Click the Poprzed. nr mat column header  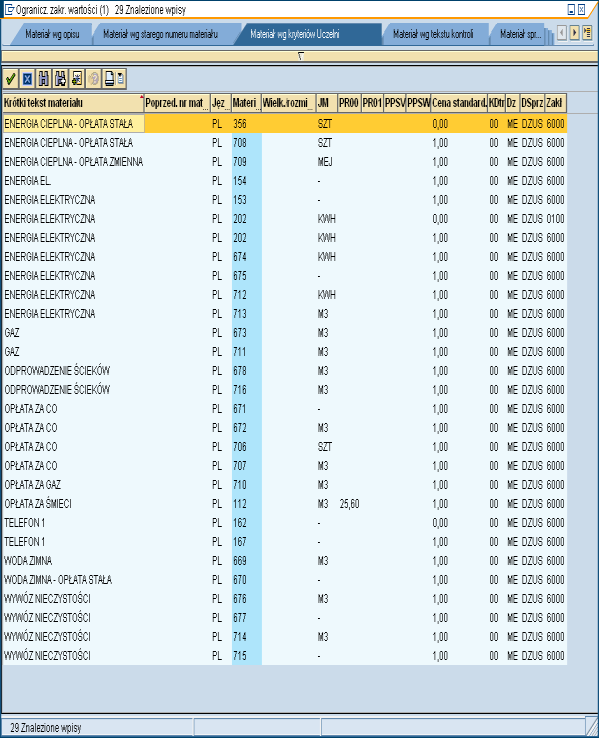177,103
